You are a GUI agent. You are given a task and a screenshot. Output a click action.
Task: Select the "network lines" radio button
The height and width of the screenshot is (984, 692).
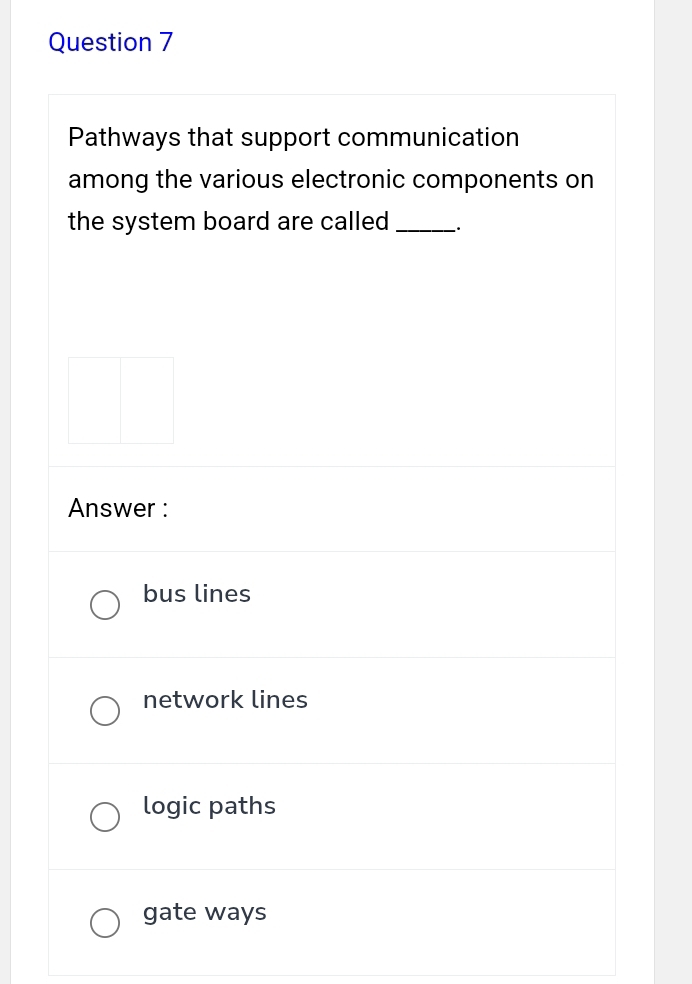[105, 711]
